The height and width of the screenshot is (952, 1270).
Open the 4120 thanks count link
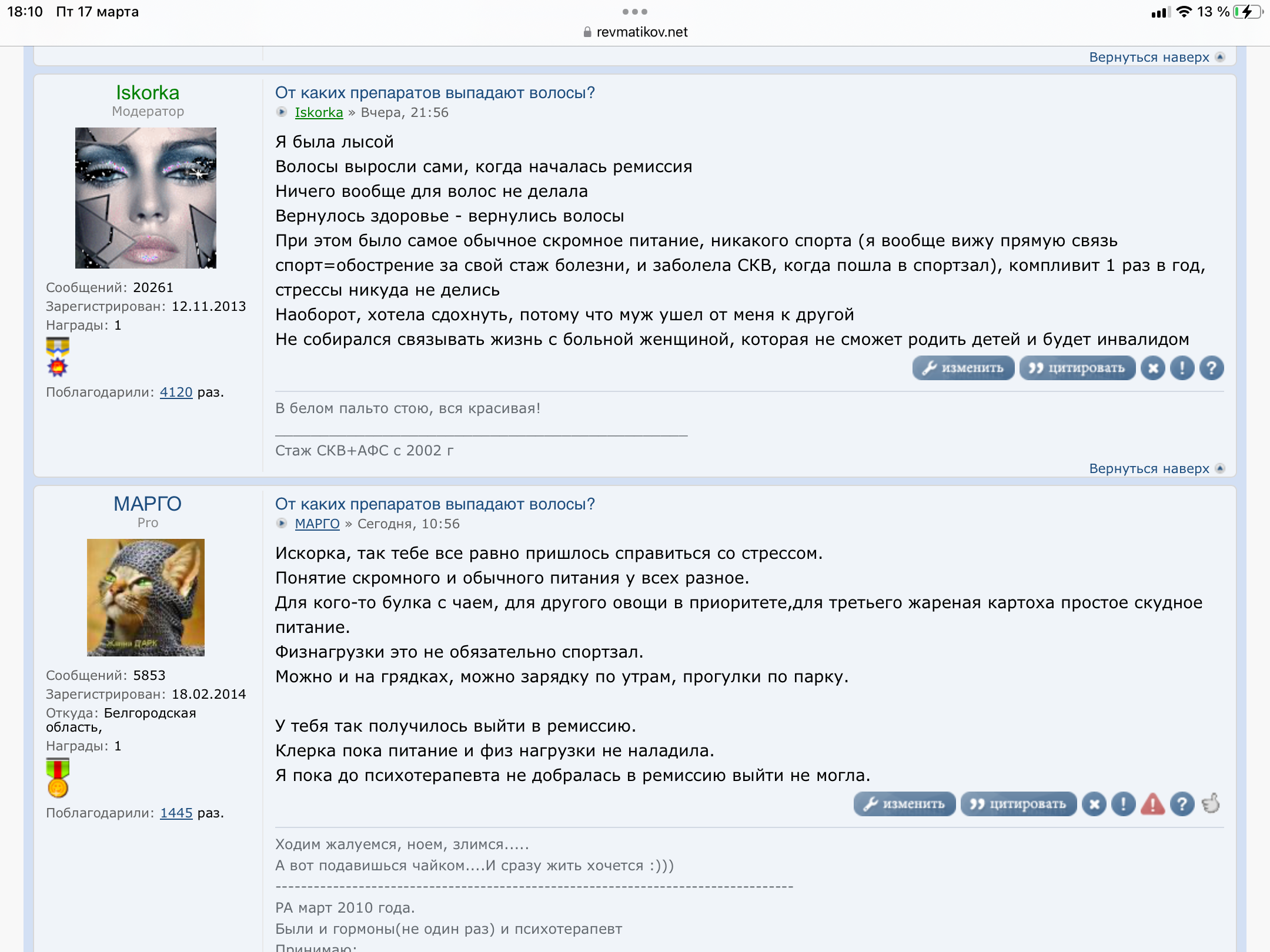pos(176,392)
